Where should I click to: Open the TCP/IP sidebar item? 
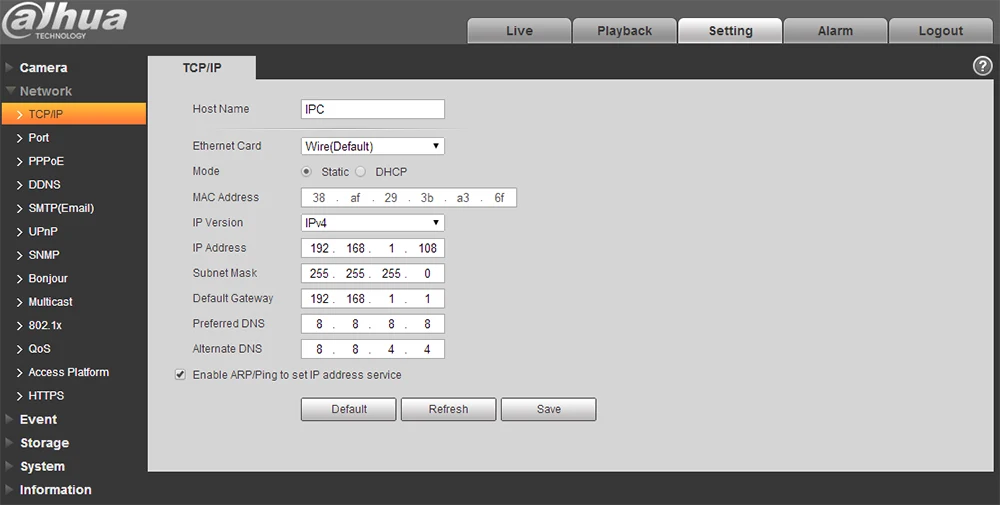click(73, 114)
